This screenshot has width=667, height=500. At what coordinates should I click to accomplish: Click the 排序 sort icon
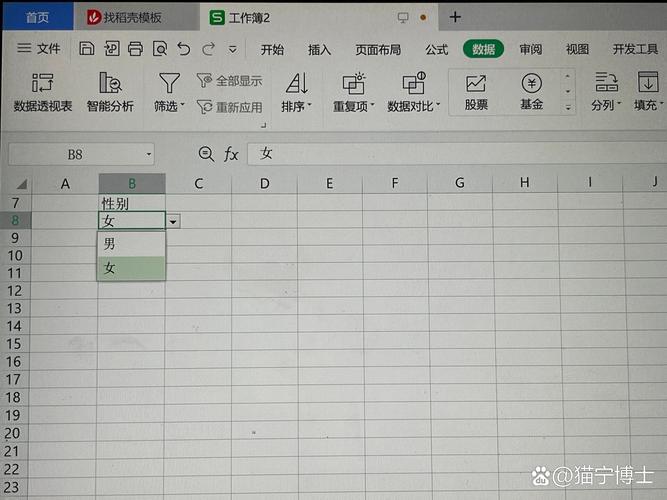(296, 83)
